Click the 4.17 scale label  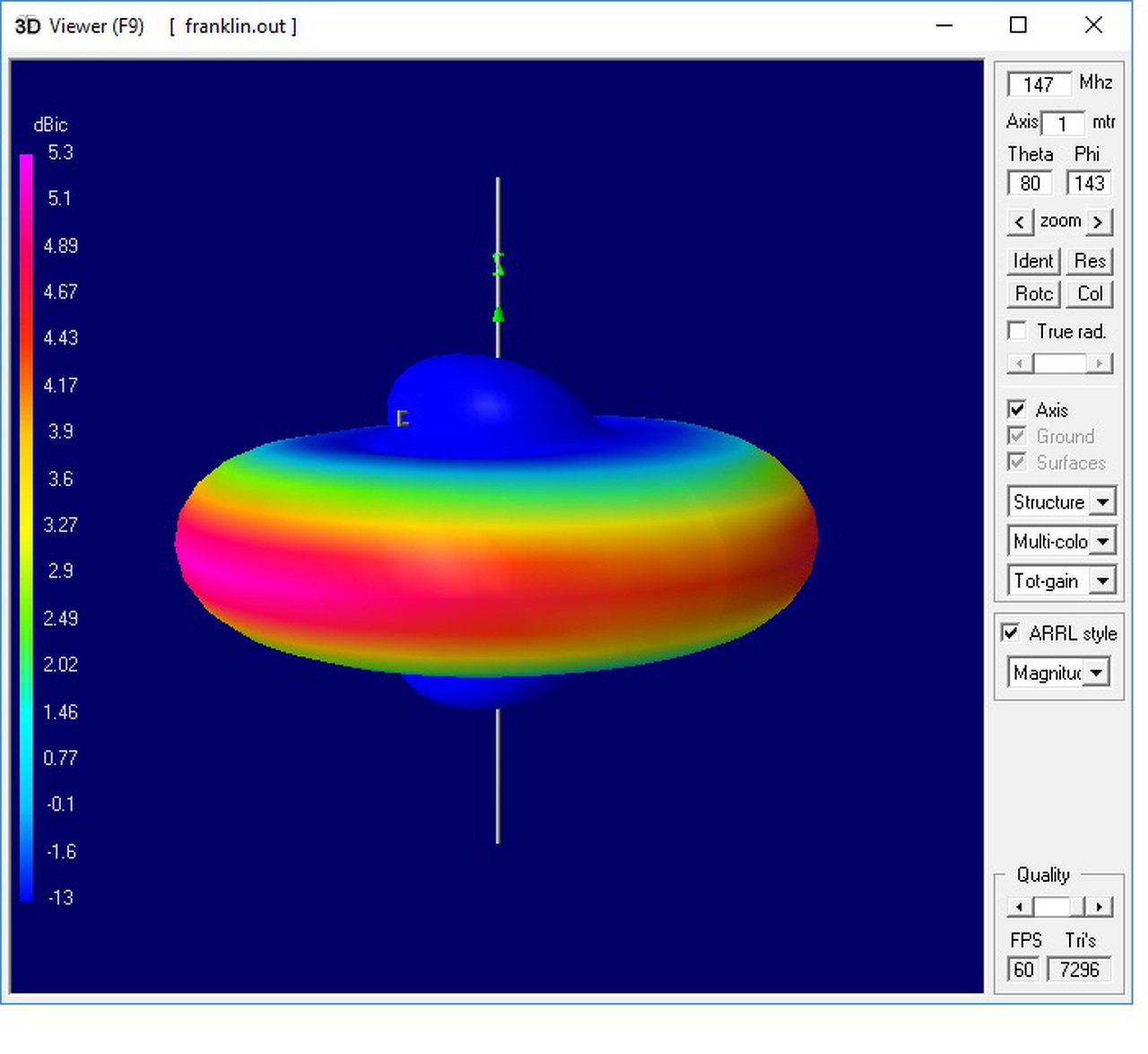point(60,386)
